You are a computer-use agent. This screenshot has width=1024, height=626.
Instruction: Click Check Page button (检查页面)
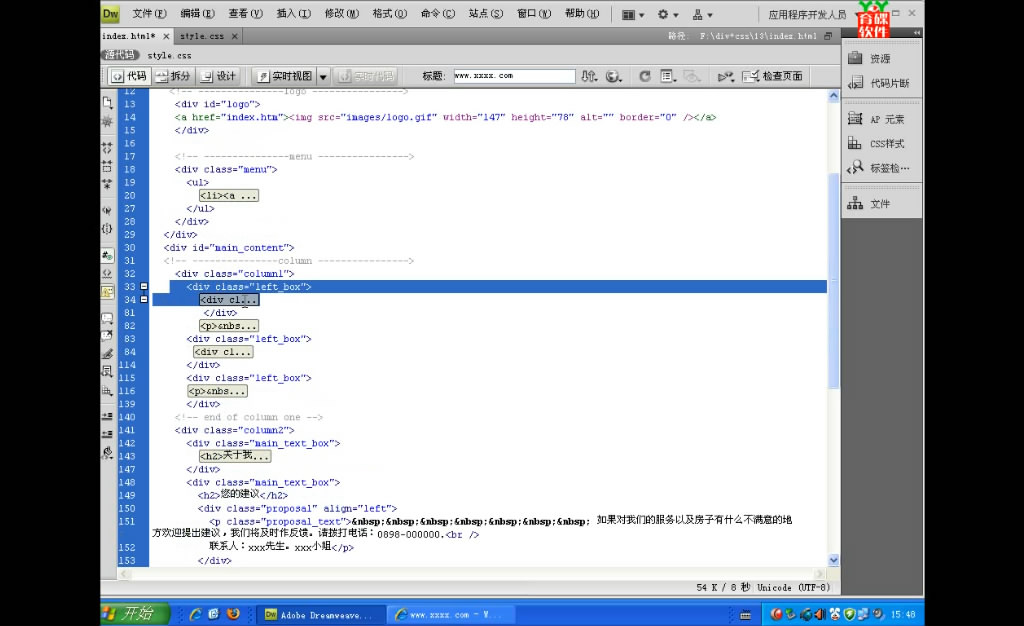click(x=773, y=76)
